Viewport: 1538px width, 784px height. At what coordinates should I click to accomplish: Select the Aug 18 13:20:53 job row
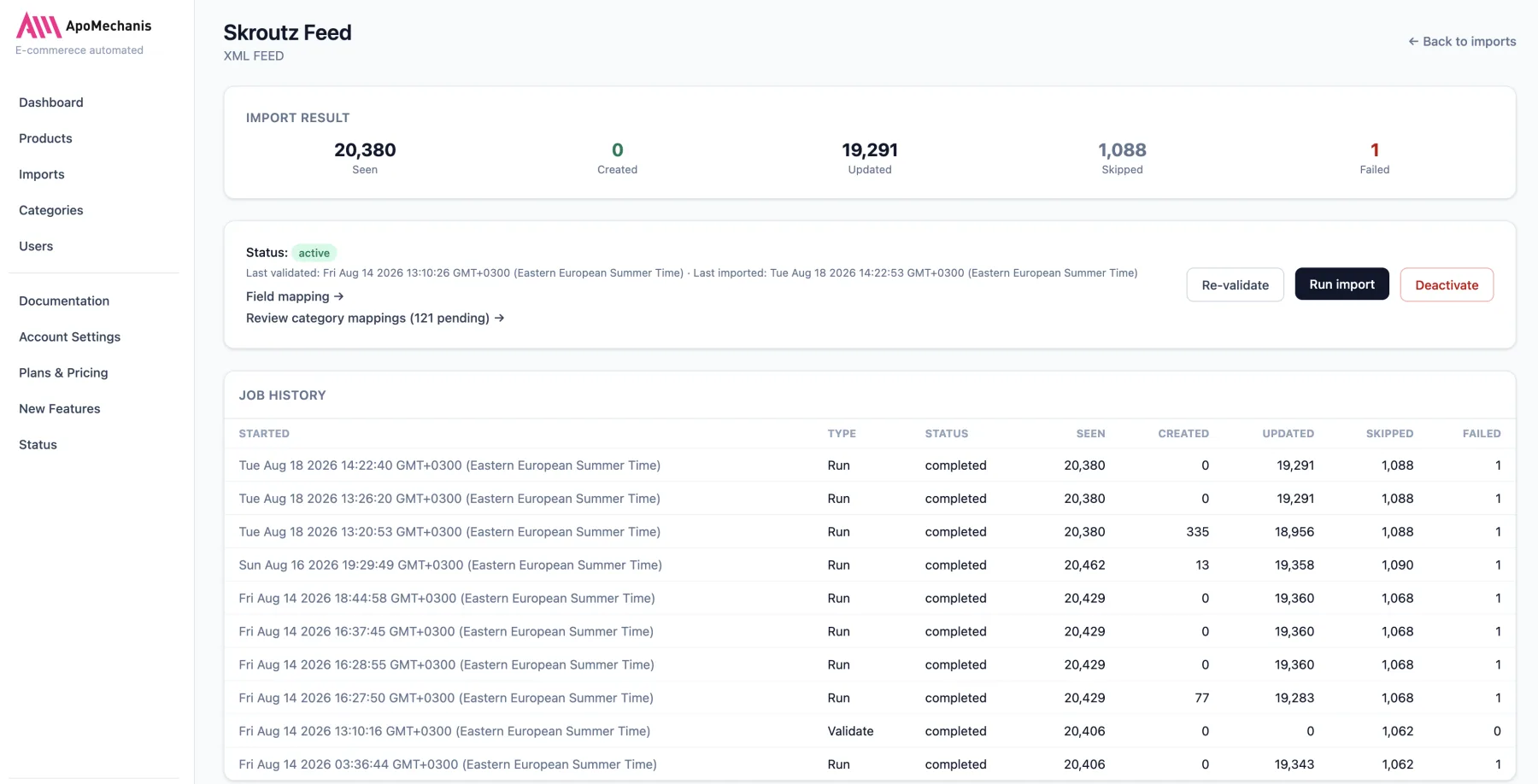(x=870, y=532)
